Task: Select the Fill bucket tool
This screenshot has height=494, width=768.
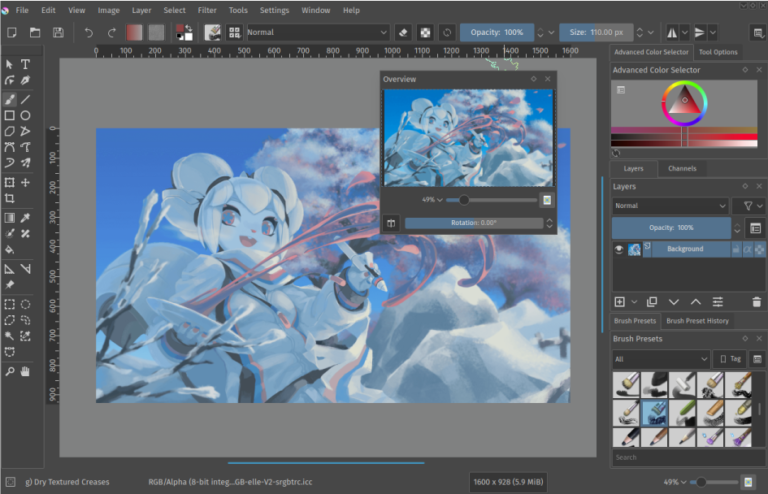Action: 9,250
